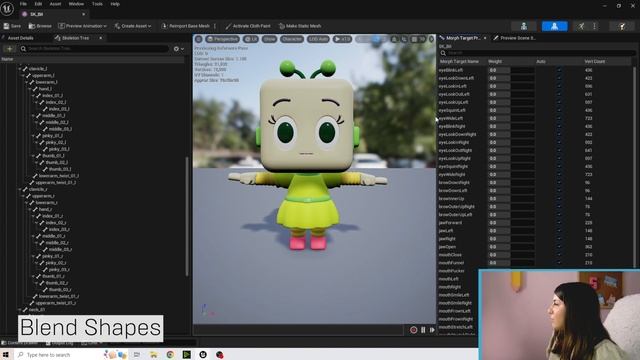
Task: Open the Window menu
Action: (x=76, y=4)
